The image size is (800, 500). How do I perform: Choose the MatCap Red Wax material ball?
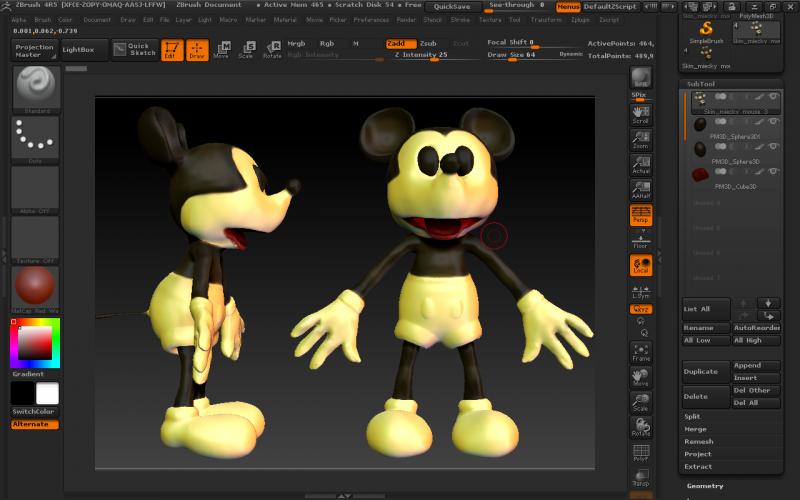coord(35,287)
